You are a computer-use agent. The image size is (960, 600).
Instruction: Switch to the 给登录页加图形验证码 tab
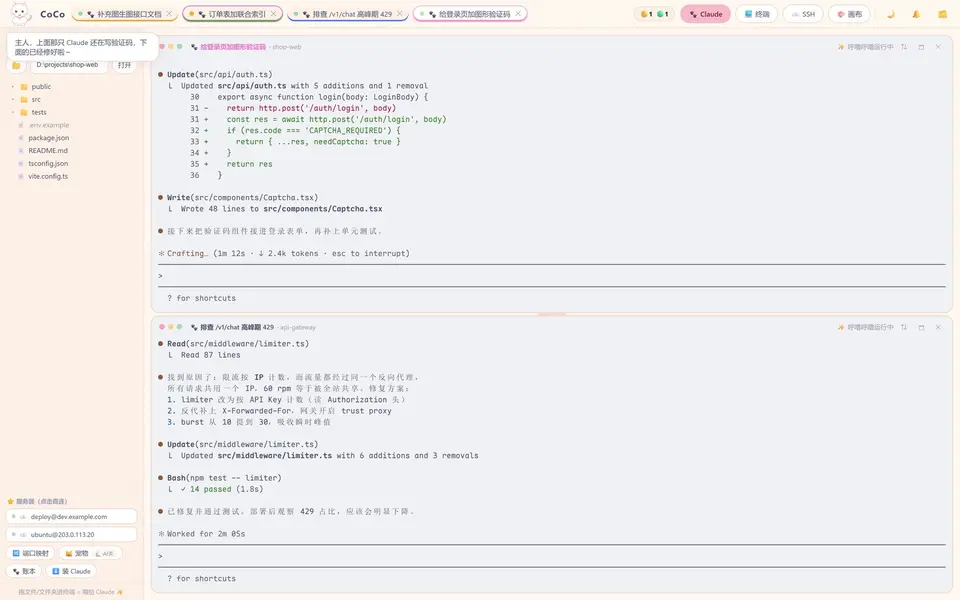pyautogui.click(x=470, y=14)
